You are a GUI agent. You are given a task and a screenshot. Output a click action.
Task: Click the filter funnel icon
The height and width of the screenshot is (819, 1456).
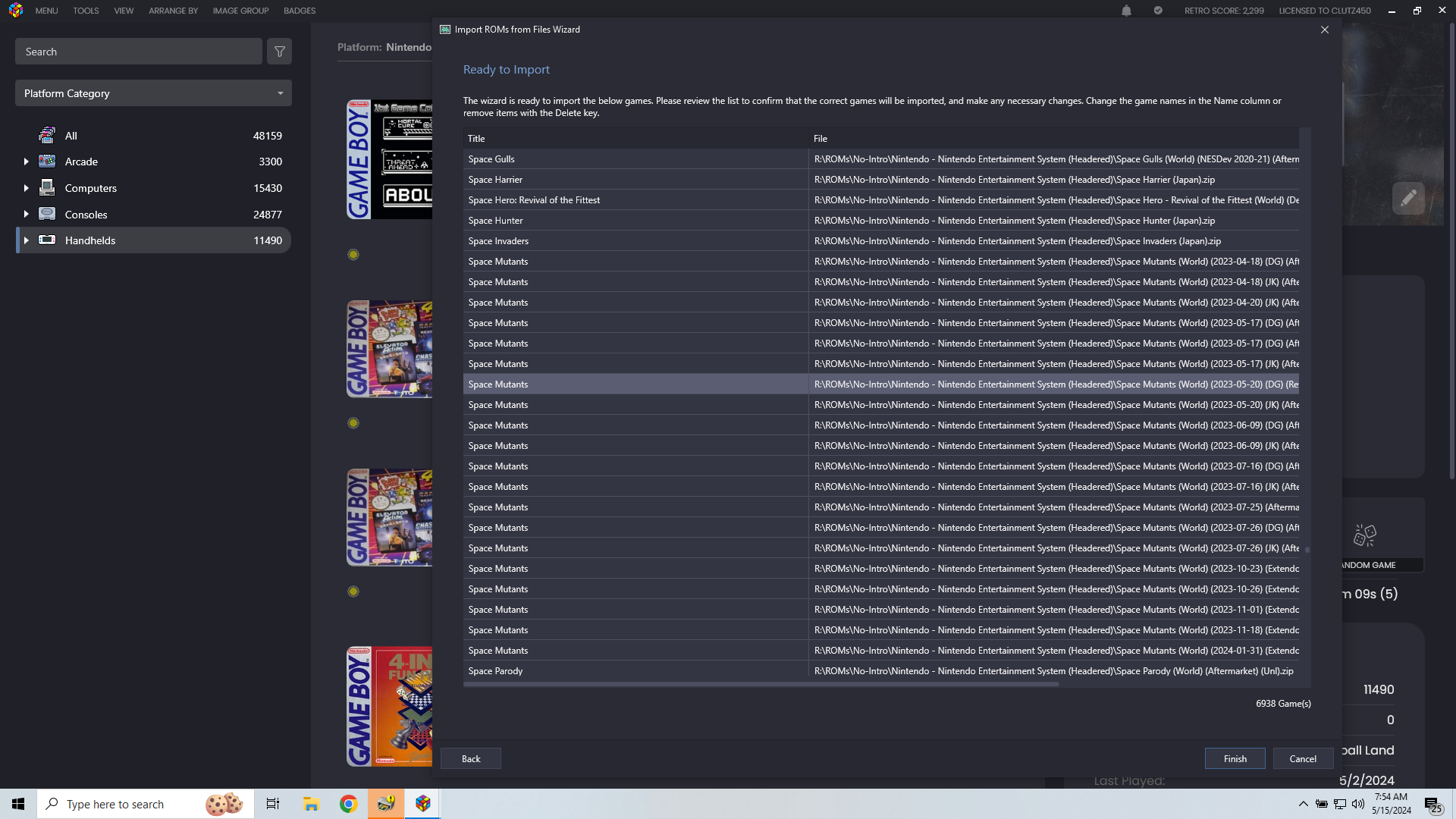click(x=280, y=52)
